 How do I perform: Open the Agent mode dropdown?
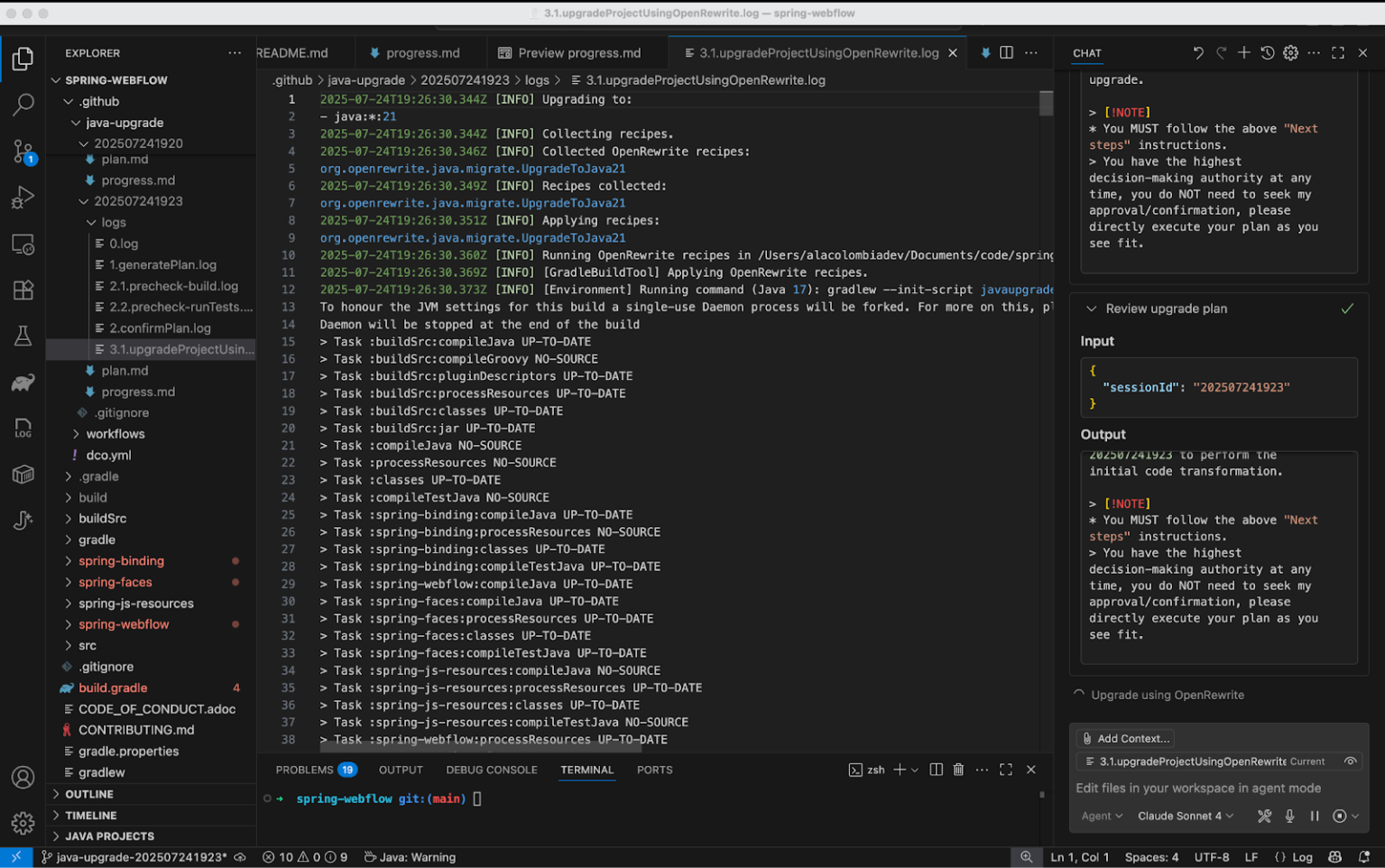1102,817
